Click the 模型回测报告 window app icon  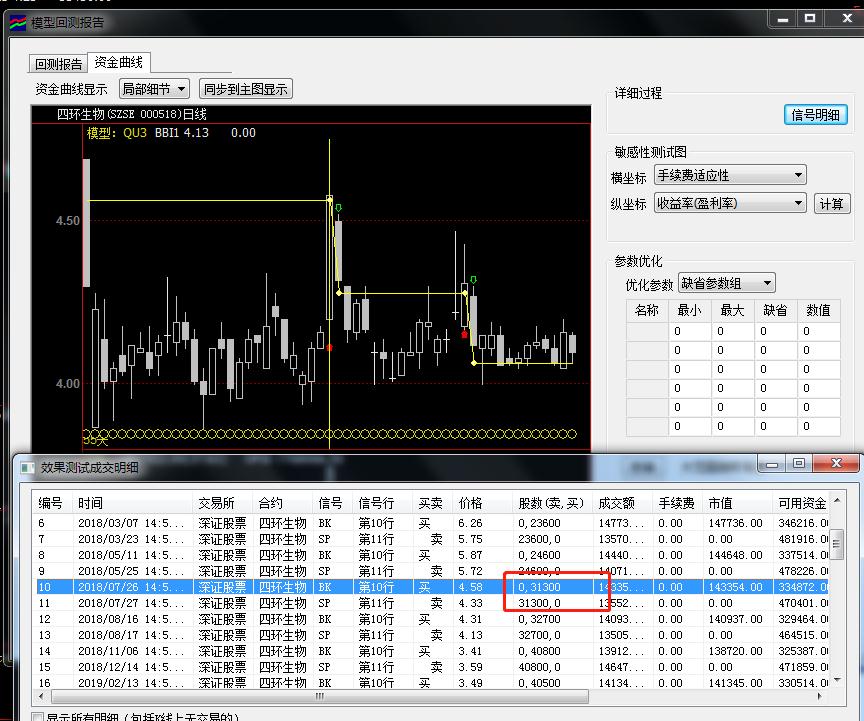[x=18, y=22]
